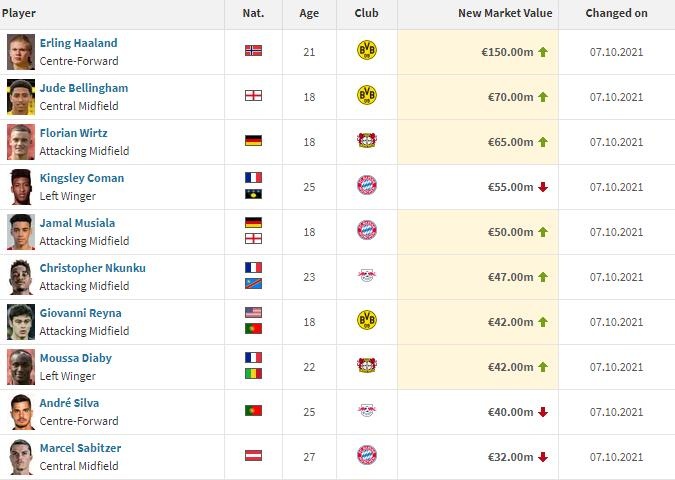675x480 pixels.
Task: Open Marcel Sabitzer player profile link
Action: 80,448
